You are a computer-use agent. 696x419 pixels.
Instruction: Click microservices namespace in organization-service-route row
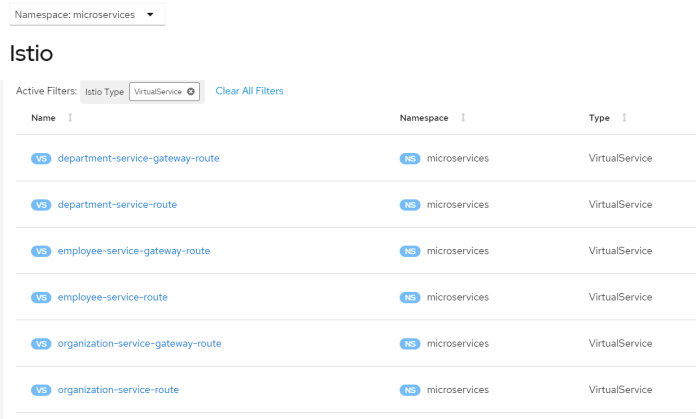[x=458, y=390]
